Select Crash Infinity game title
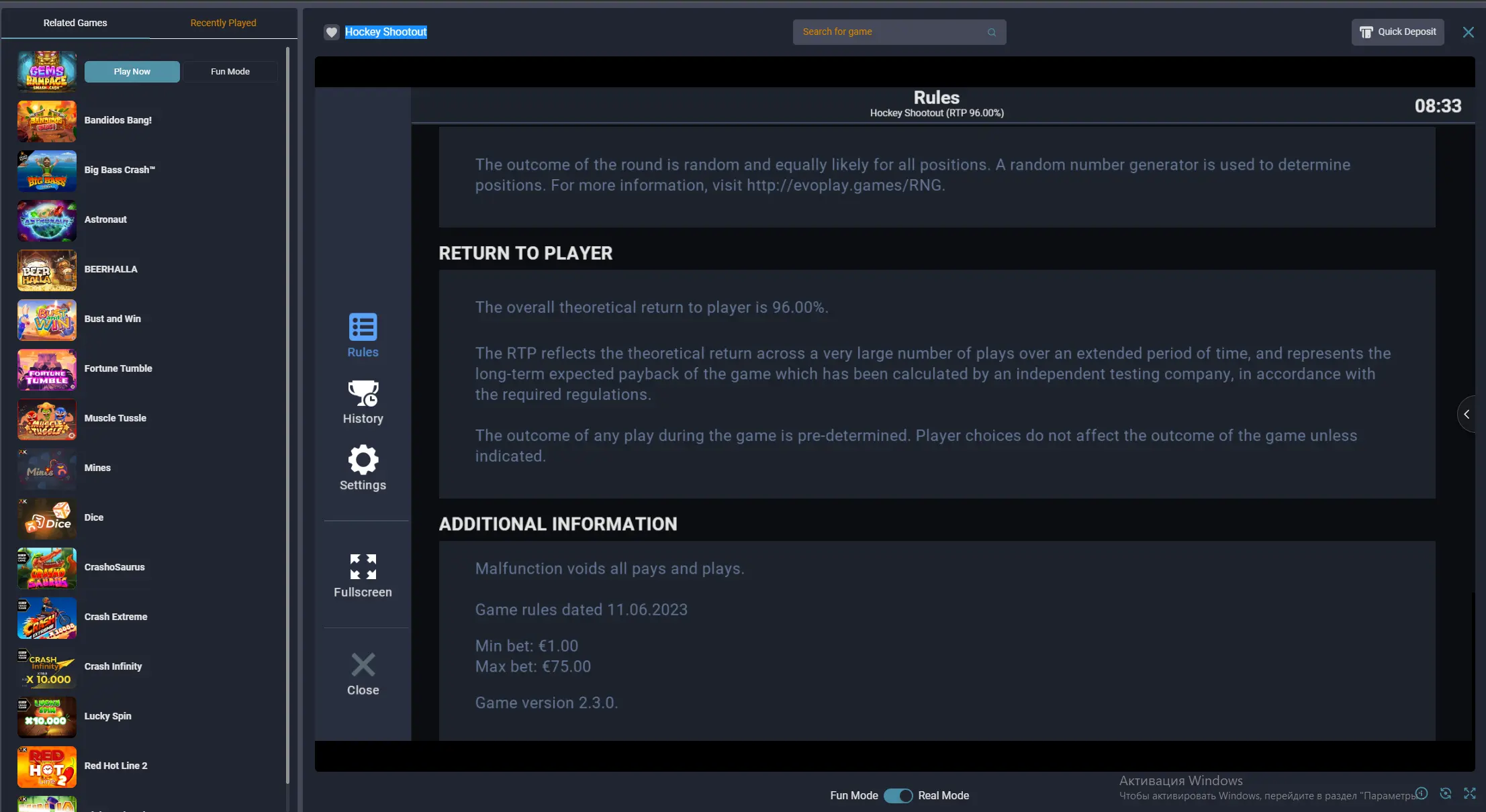The width and height of the screenshot is (1486, 812). pos(113,666)
